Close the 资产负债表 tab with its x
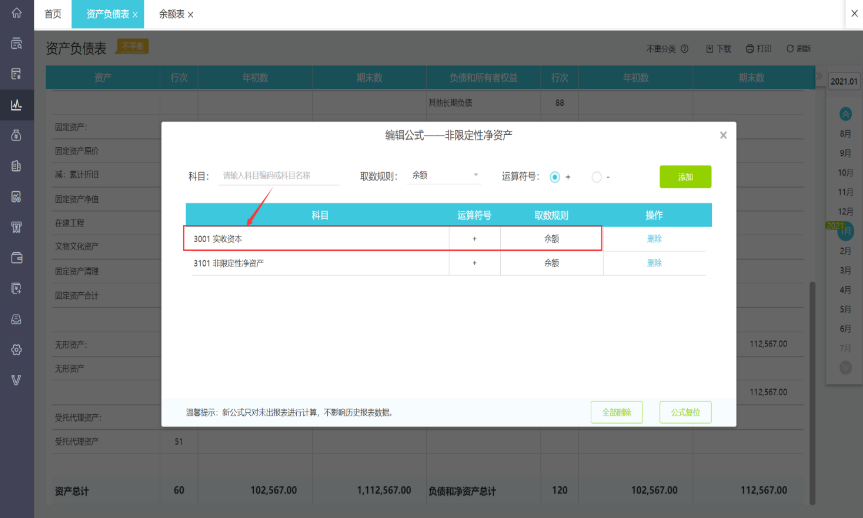Image resolution: width=863 pixels, height=518 pixels. 135,15
